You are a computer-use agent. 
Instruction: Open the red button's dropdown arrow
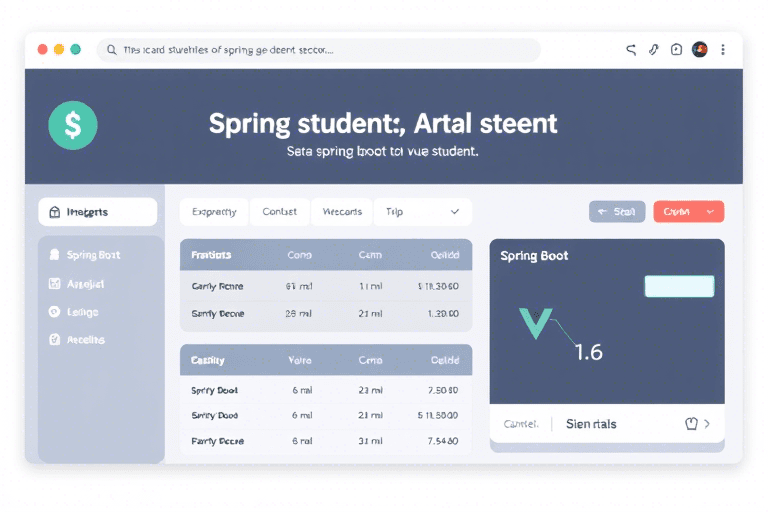(x=710, y=212)
